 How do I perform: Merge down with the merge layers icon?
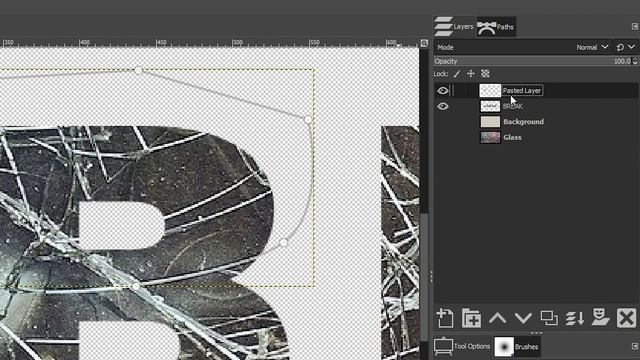coord(575,318)
